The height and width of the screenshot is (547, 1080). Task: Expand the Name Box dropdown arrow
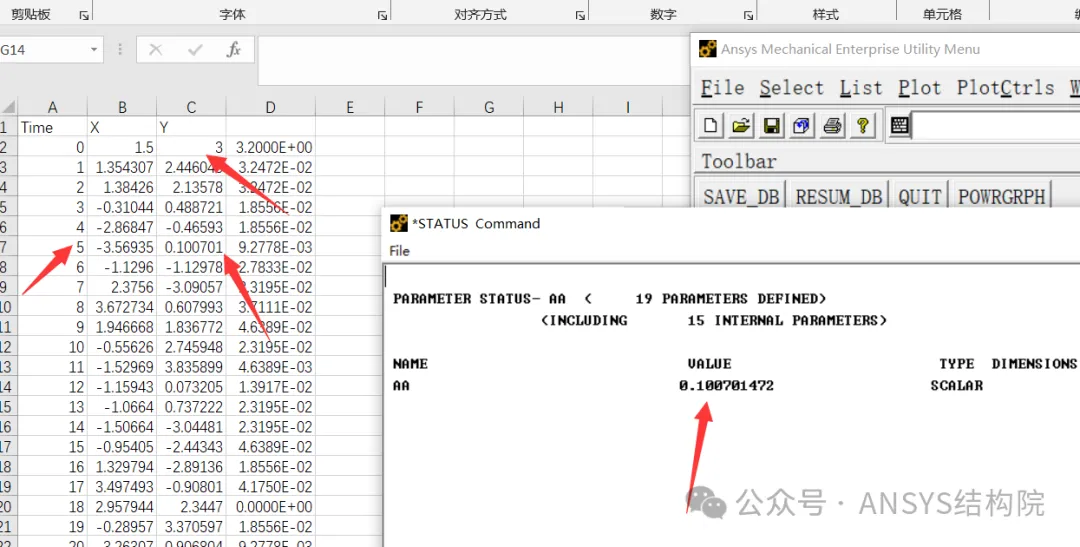[x=94, y=50]
